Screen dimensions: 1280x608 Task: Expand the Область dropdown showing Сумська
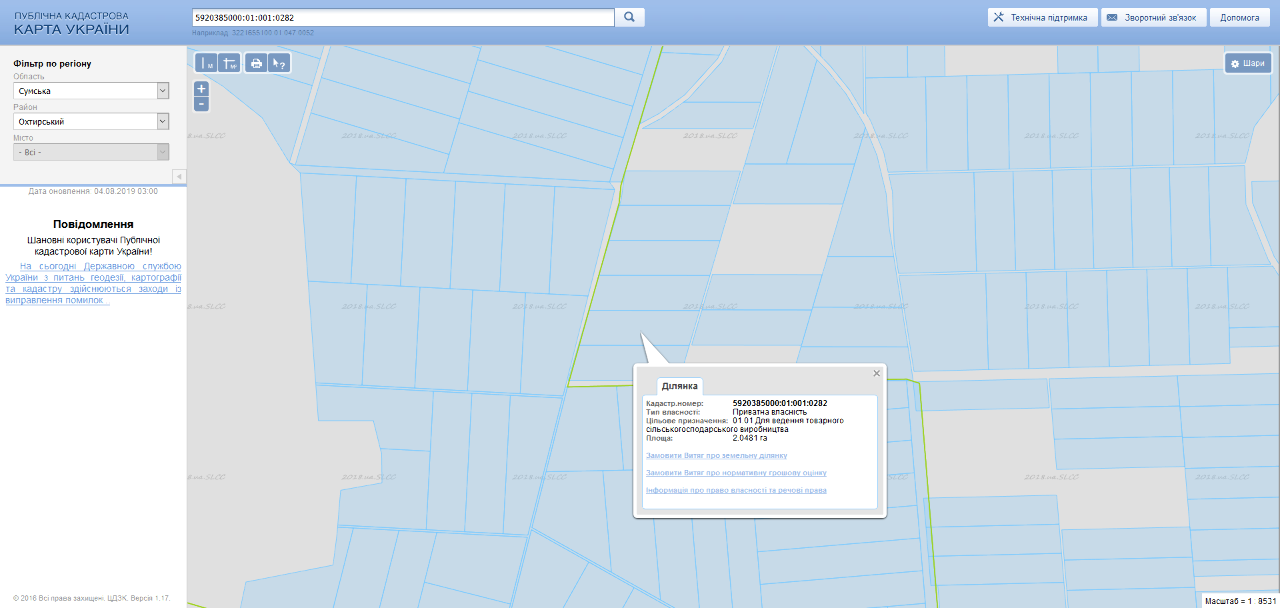91,91
